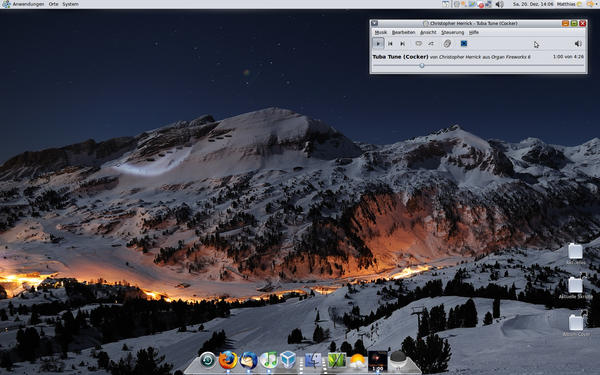
Task: Open the topmost desktop folder icon
Action: coord(575,251)
